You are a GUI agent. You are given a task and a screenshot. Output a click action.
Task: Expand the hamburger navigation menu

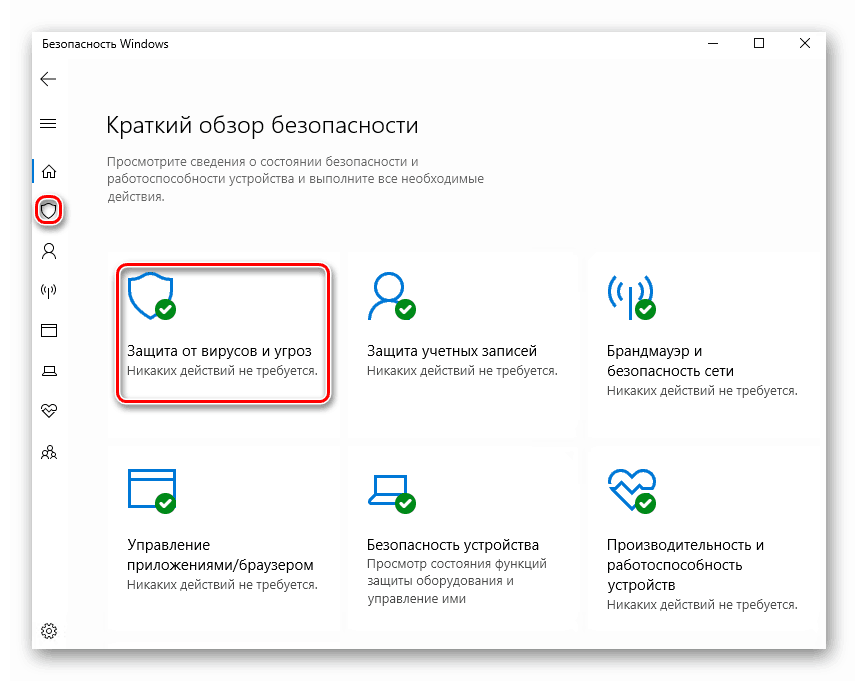(48, 124)
